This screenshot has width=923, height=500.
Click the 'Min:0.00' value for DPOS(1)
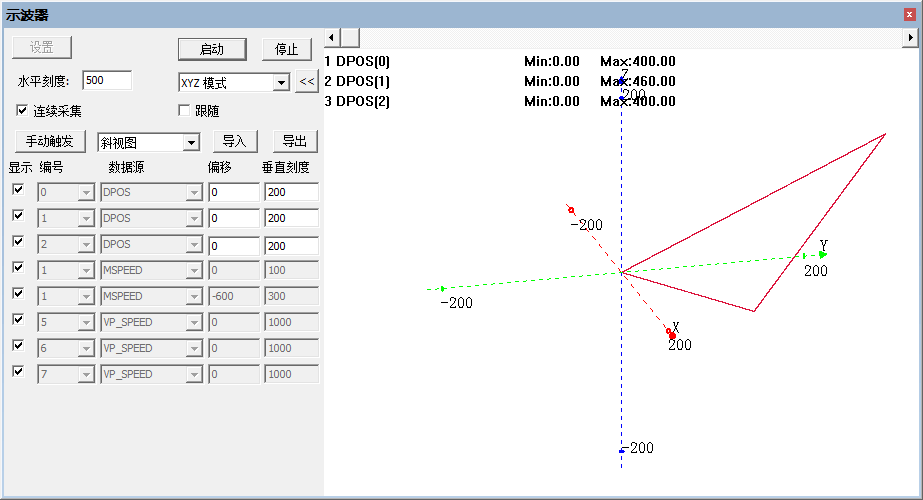pos(552,81)
